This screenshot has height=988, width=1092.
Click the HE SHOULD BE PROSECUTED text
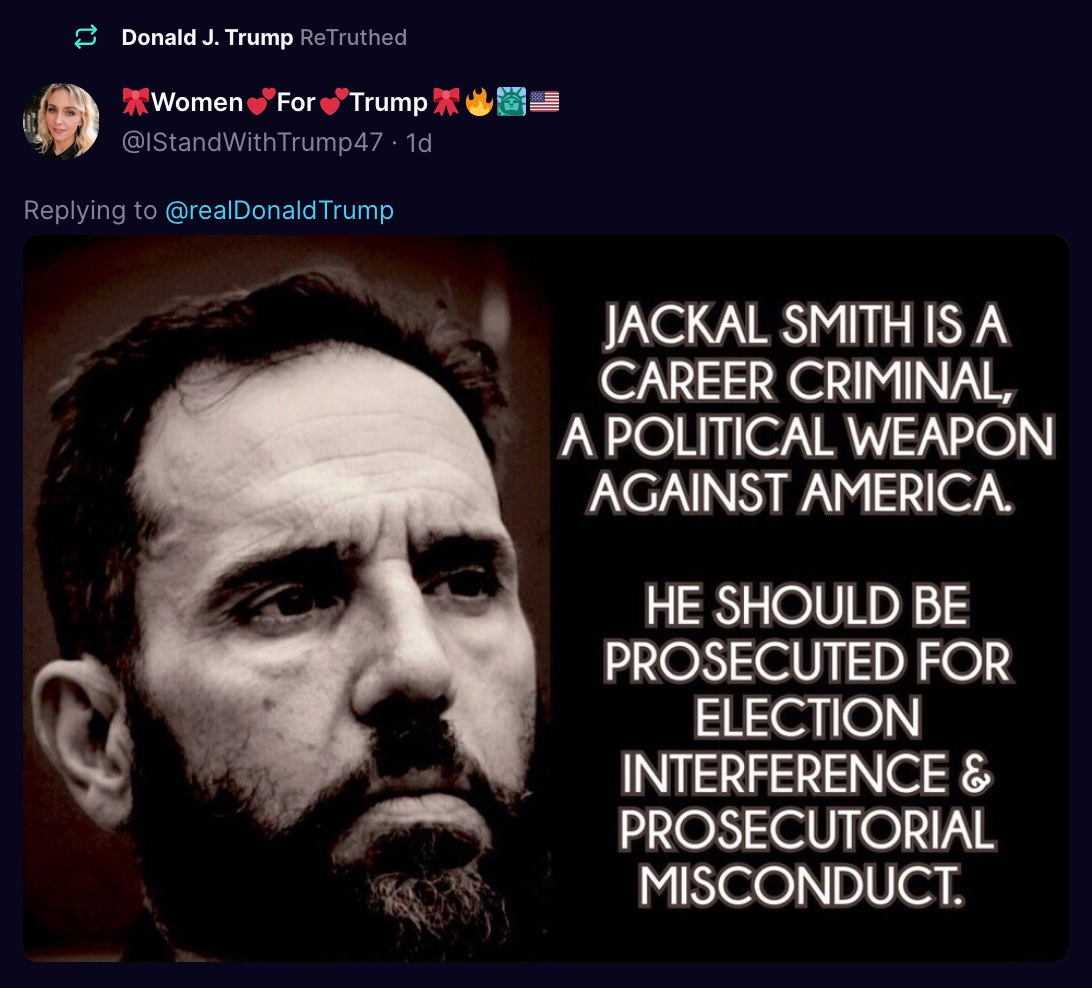pyautogui.click(x=806, y=745)
